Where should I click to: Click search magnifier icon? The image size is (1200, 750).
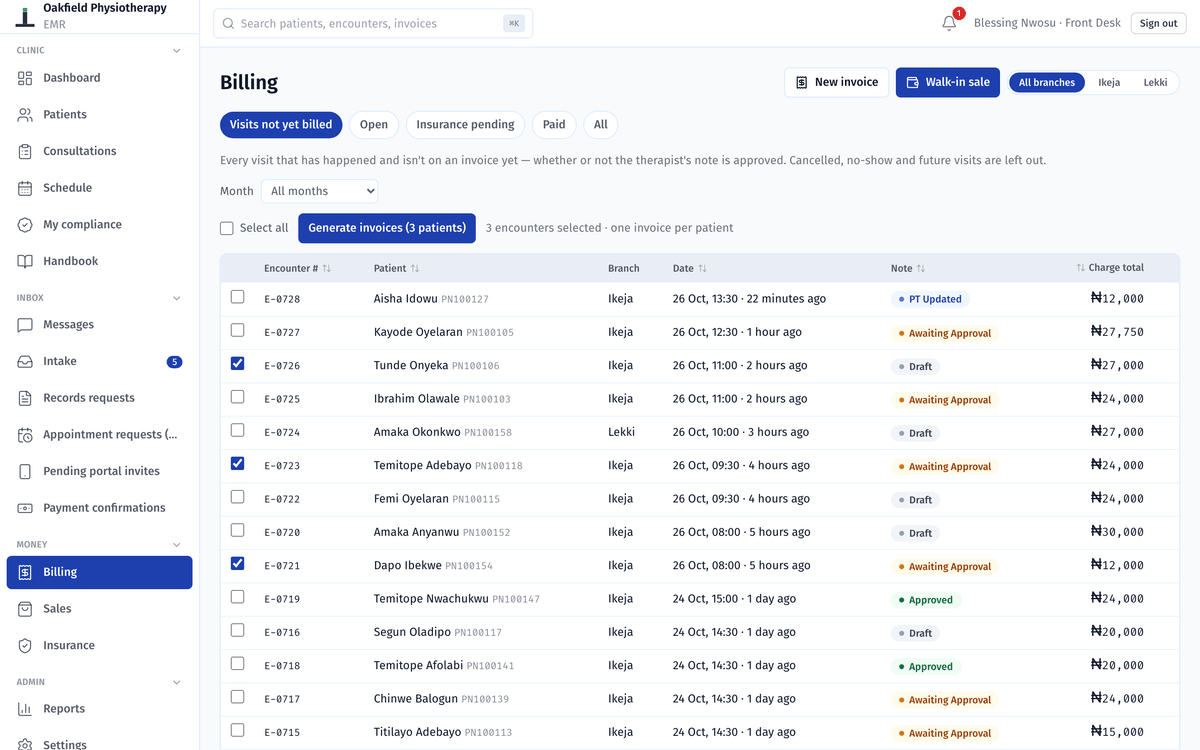pyautogui.click(x=229, y=24)
